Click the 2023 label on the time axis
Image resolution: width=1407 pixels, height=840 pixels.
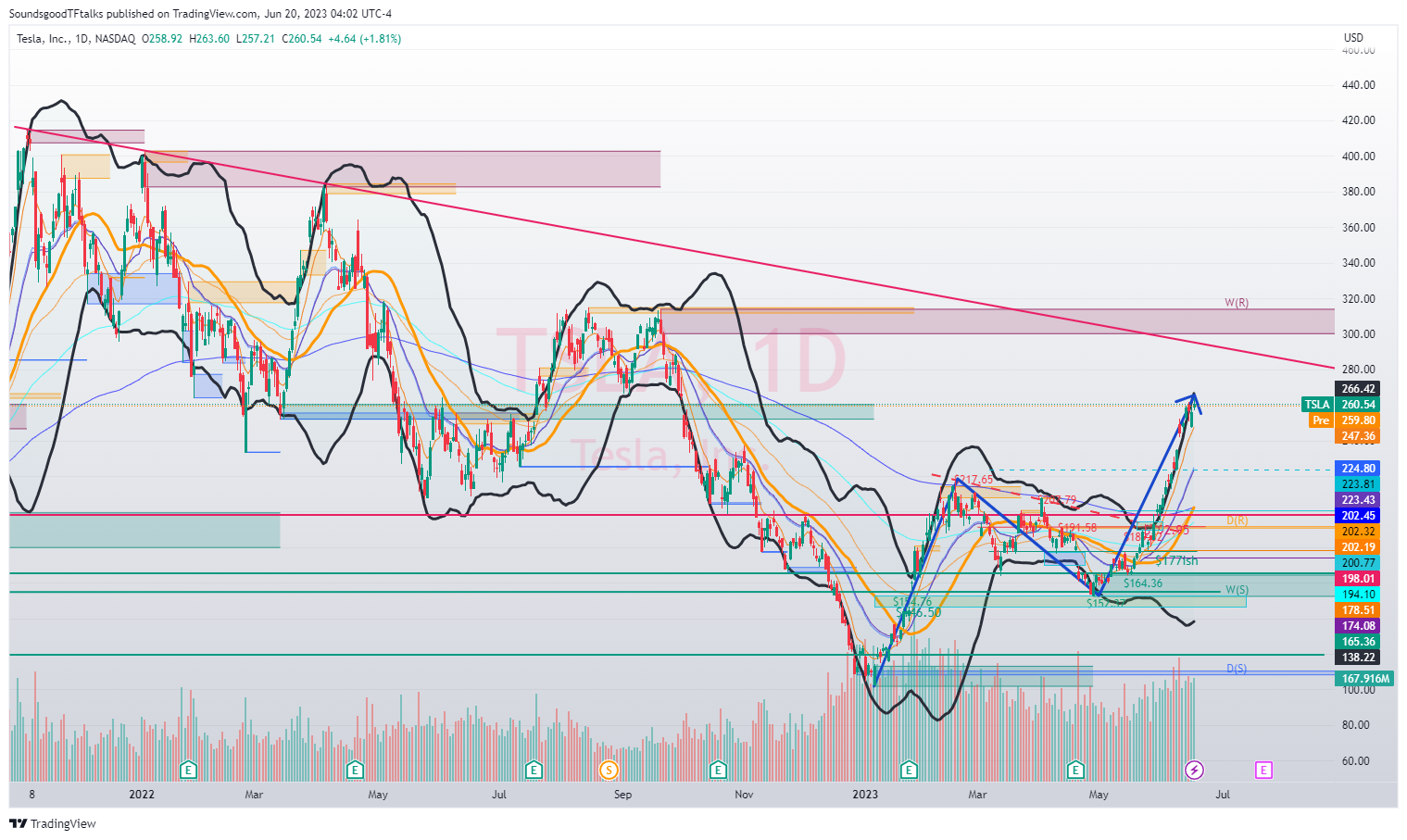coord(865,795)
